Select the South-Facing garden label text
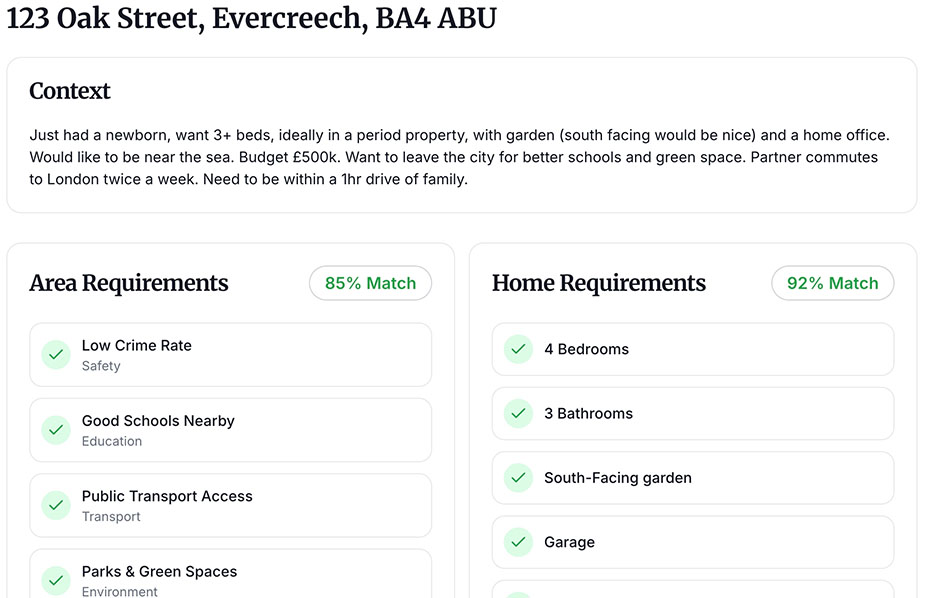The width and height of the screenshot is (928, 598). click(618, 478)
